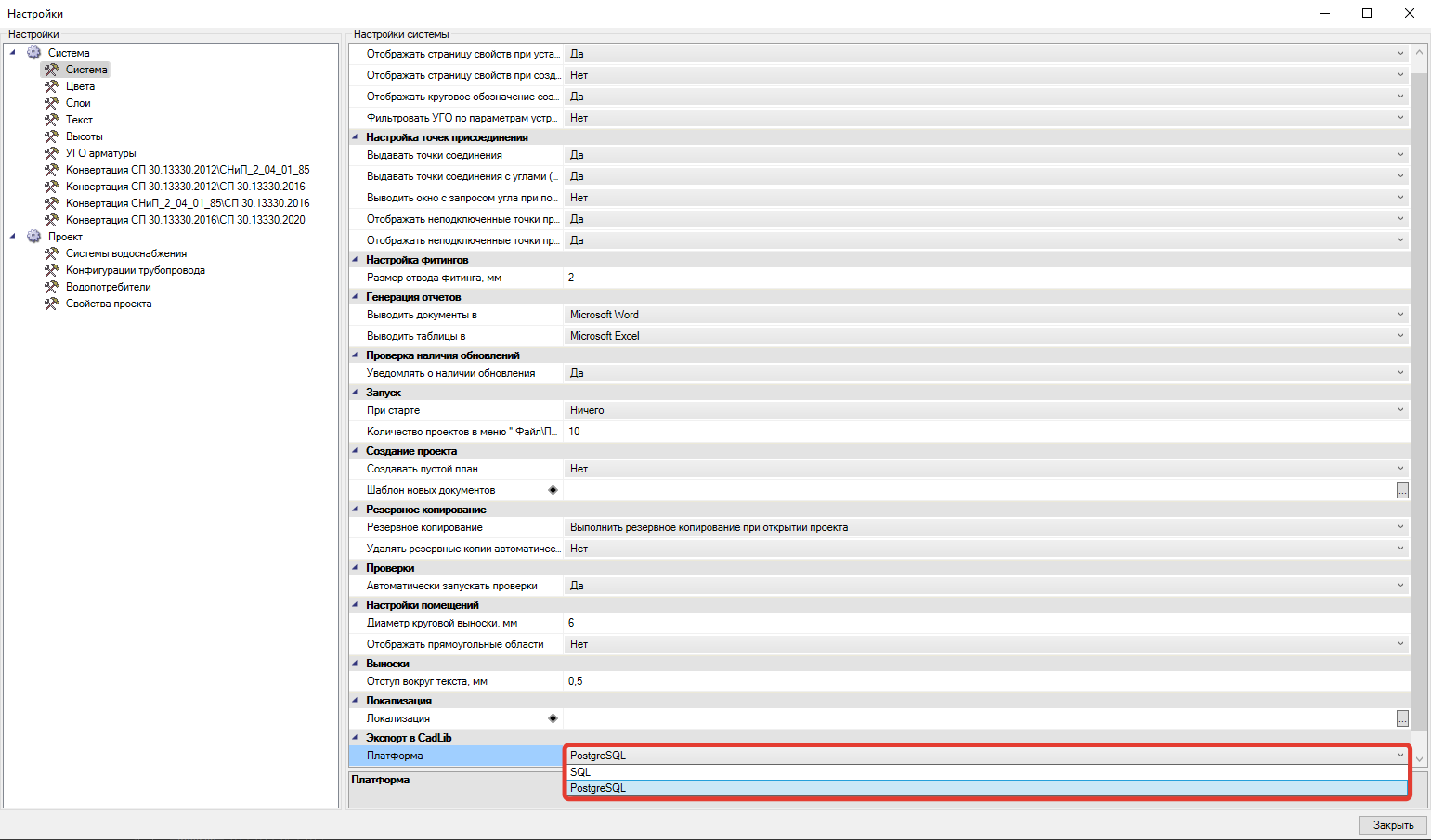Click the settings list scroll-down arrow

pyautogui.click(x=1419, y=759)
